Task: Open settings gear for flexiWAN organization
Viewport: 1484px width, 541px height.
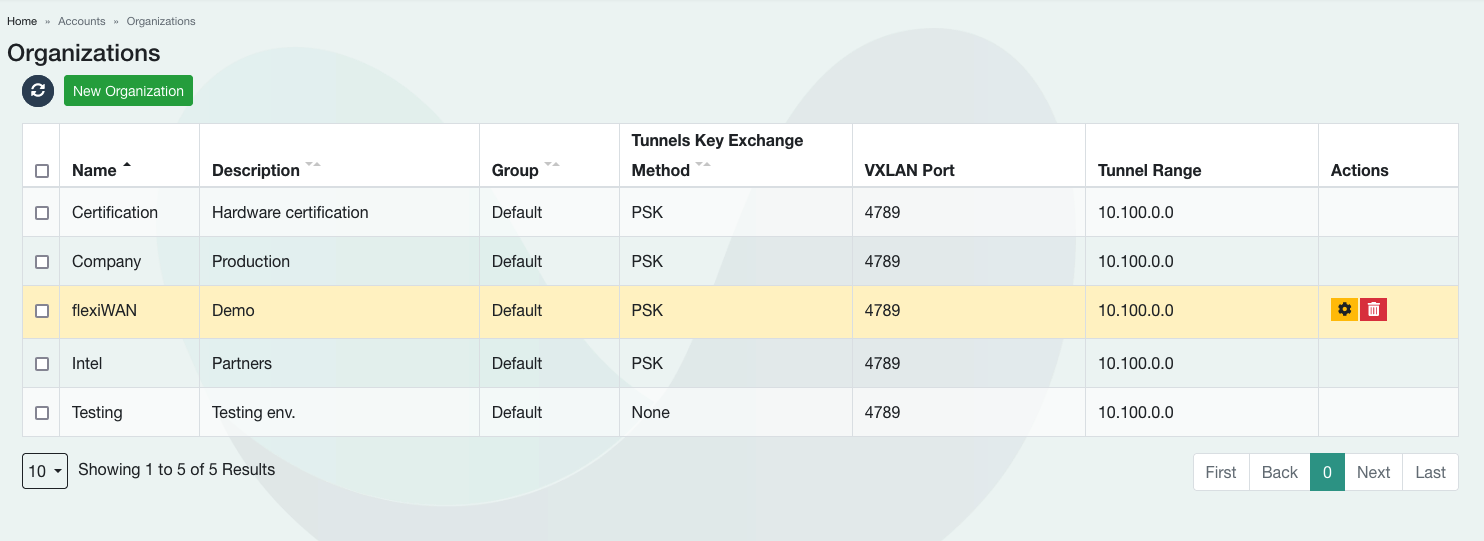Action: [1344, 310]
